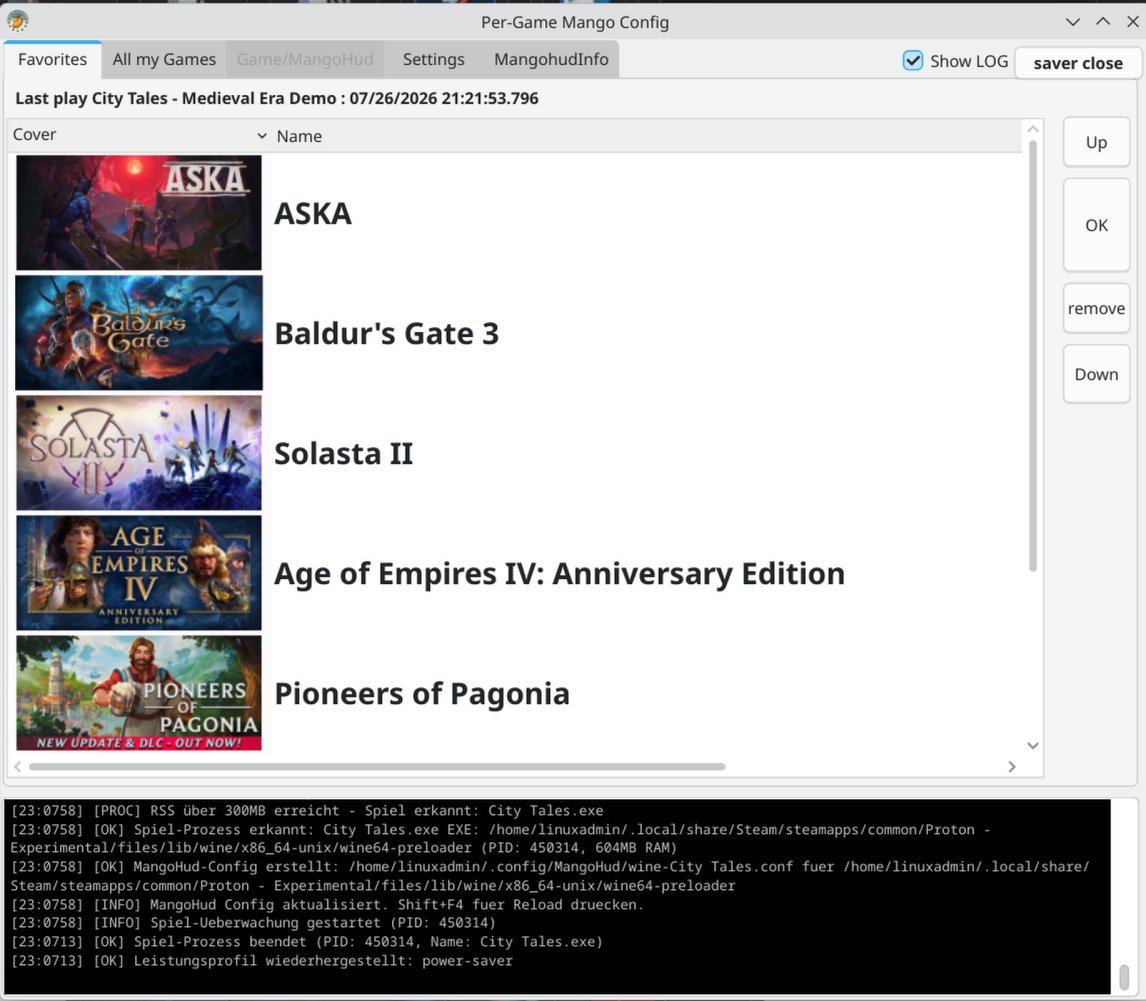1146x1001 pixels.
Task: Click the games list vertical scrollbar handle
Action: [1033, 356]
